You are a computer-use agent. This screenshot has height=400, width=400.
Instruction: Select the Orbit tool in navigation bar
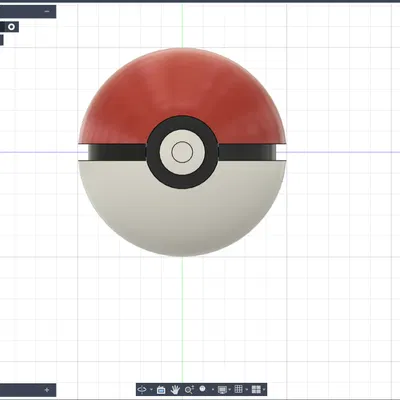pyautogui.click(x=142, y=389)
